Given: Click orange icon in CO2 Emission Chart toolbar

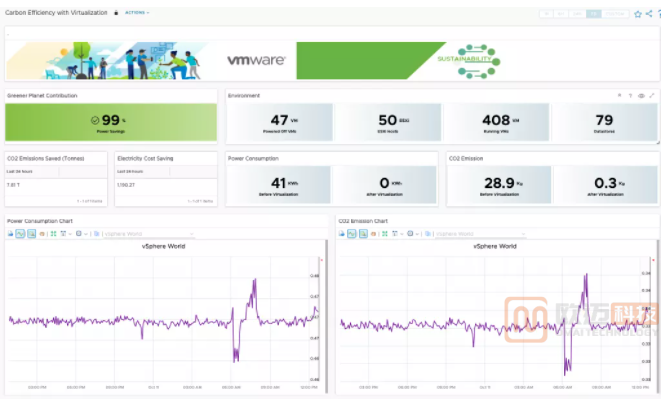Looking at the screenshot, I should tap(374, 233).
